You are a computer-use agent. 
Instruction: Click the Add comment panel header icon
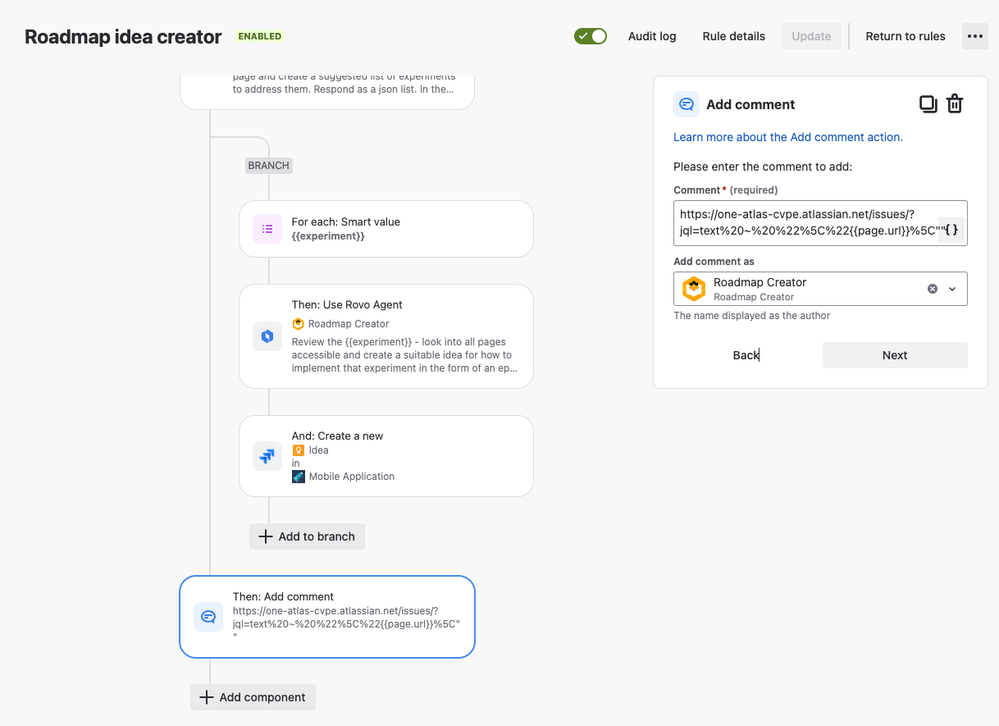[x=686, y=104]
